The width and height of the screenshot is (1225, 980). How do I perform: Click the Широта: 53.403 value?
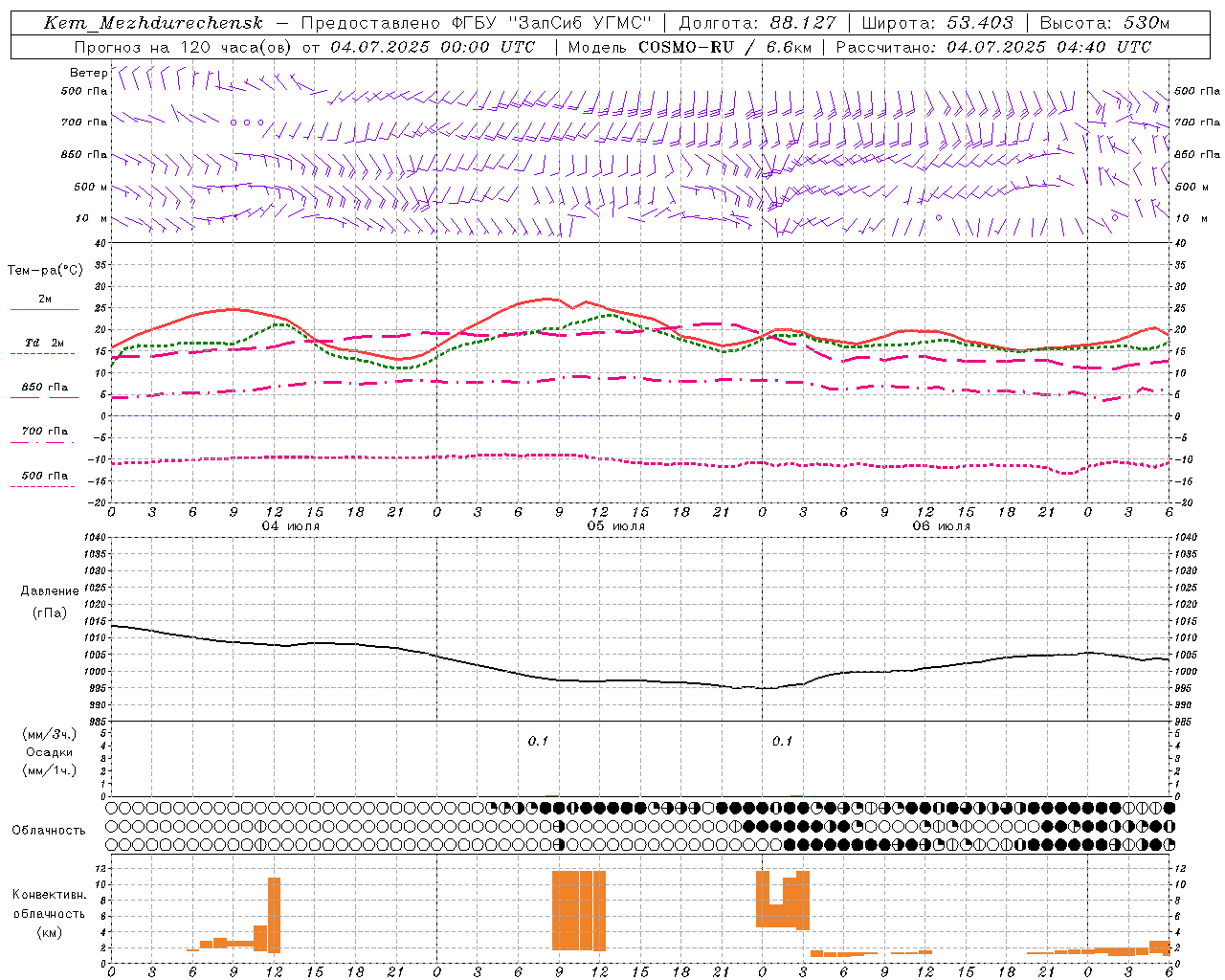[937, 23]
